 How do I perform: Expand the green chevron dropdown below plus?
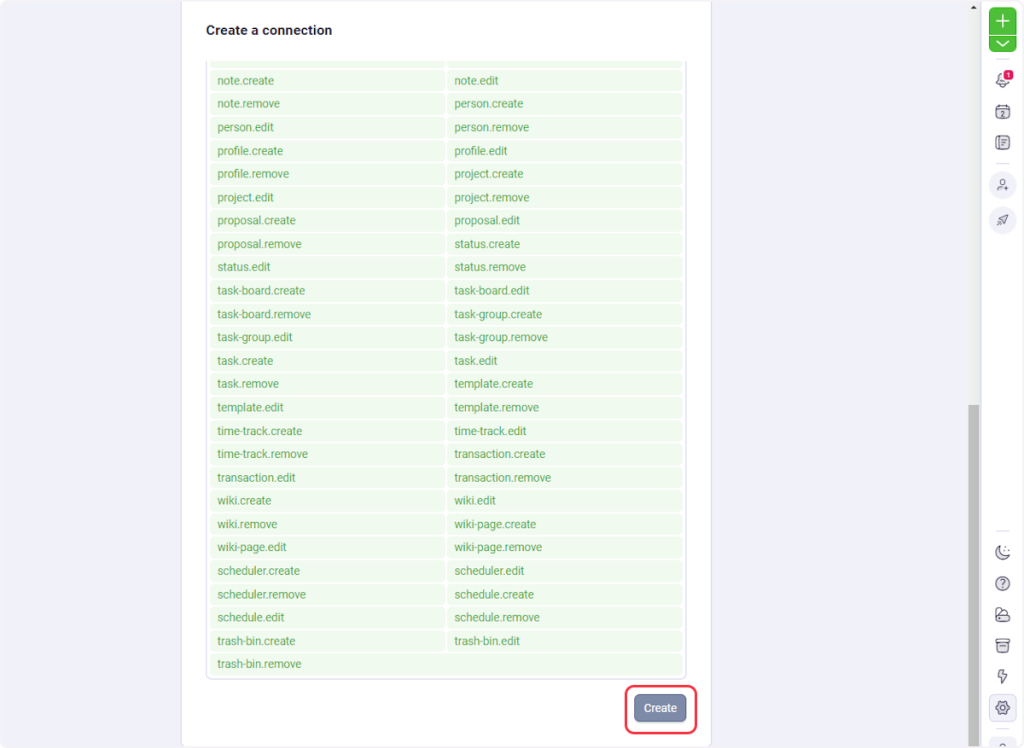1002,44
